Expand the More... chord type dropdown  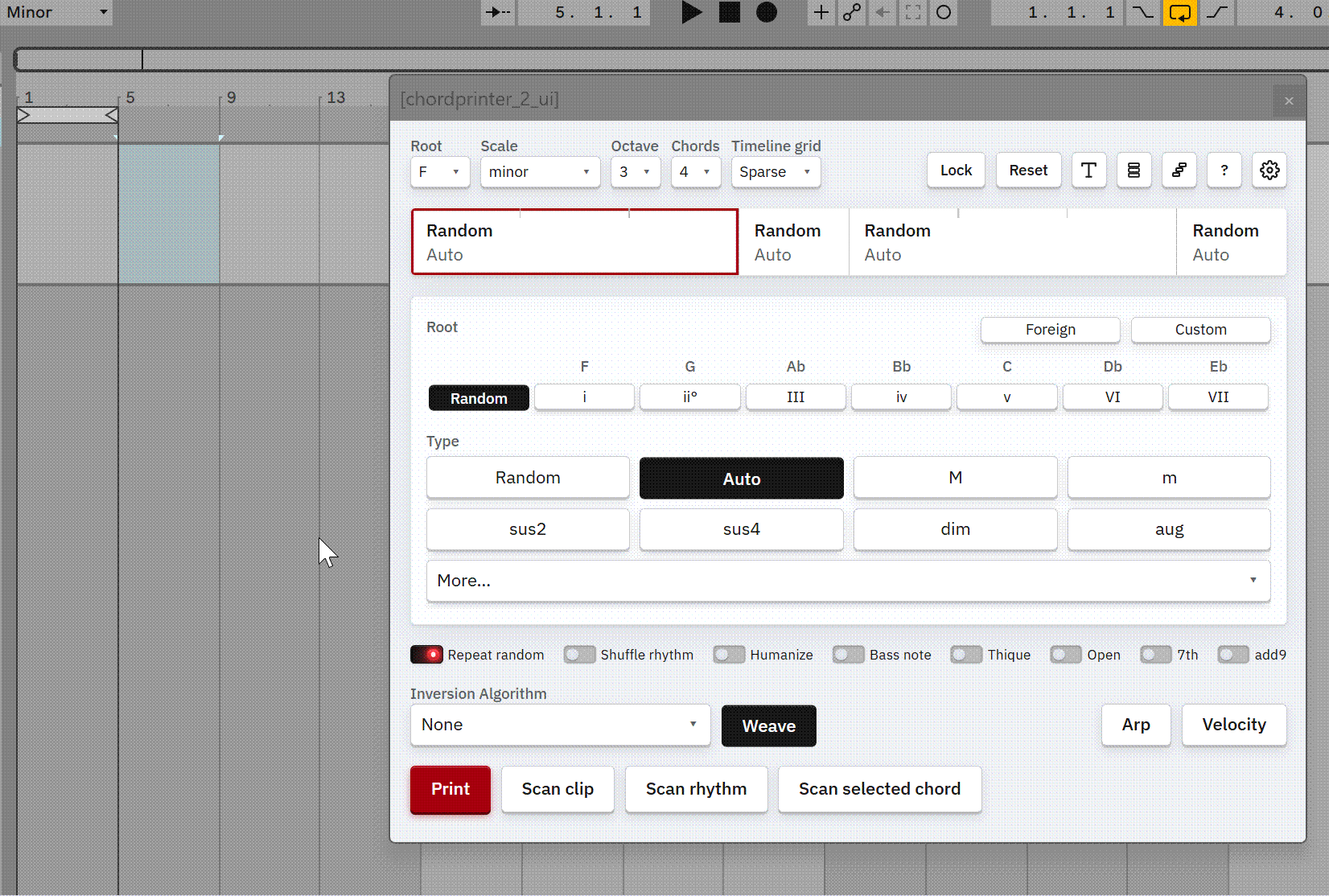coord(848,581)
